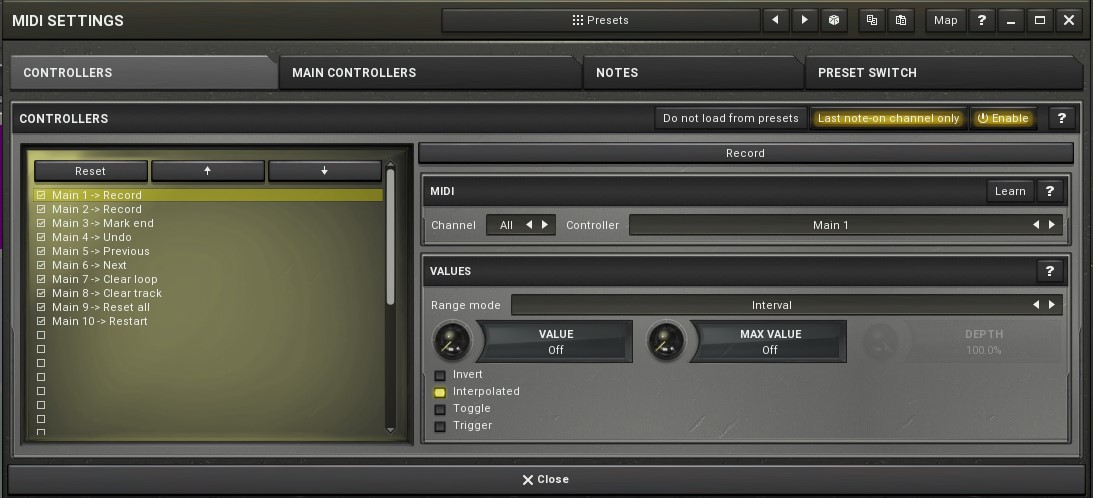Image resolution: width=1093 pixels, height=498 pixels.
Task: Switch to the Notes tab
Action: (693, 73)
